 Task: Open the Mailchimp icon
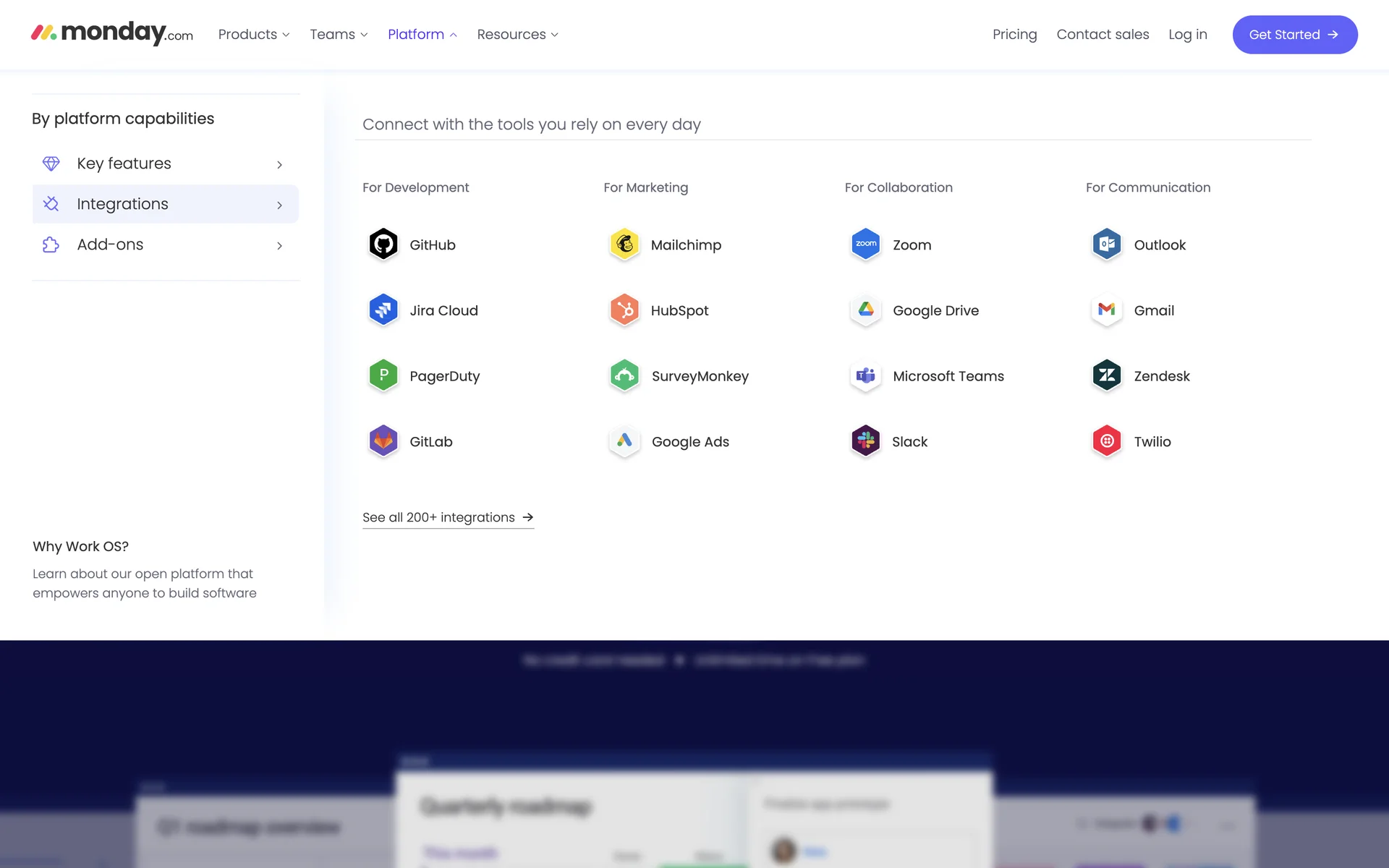[624, 244]
